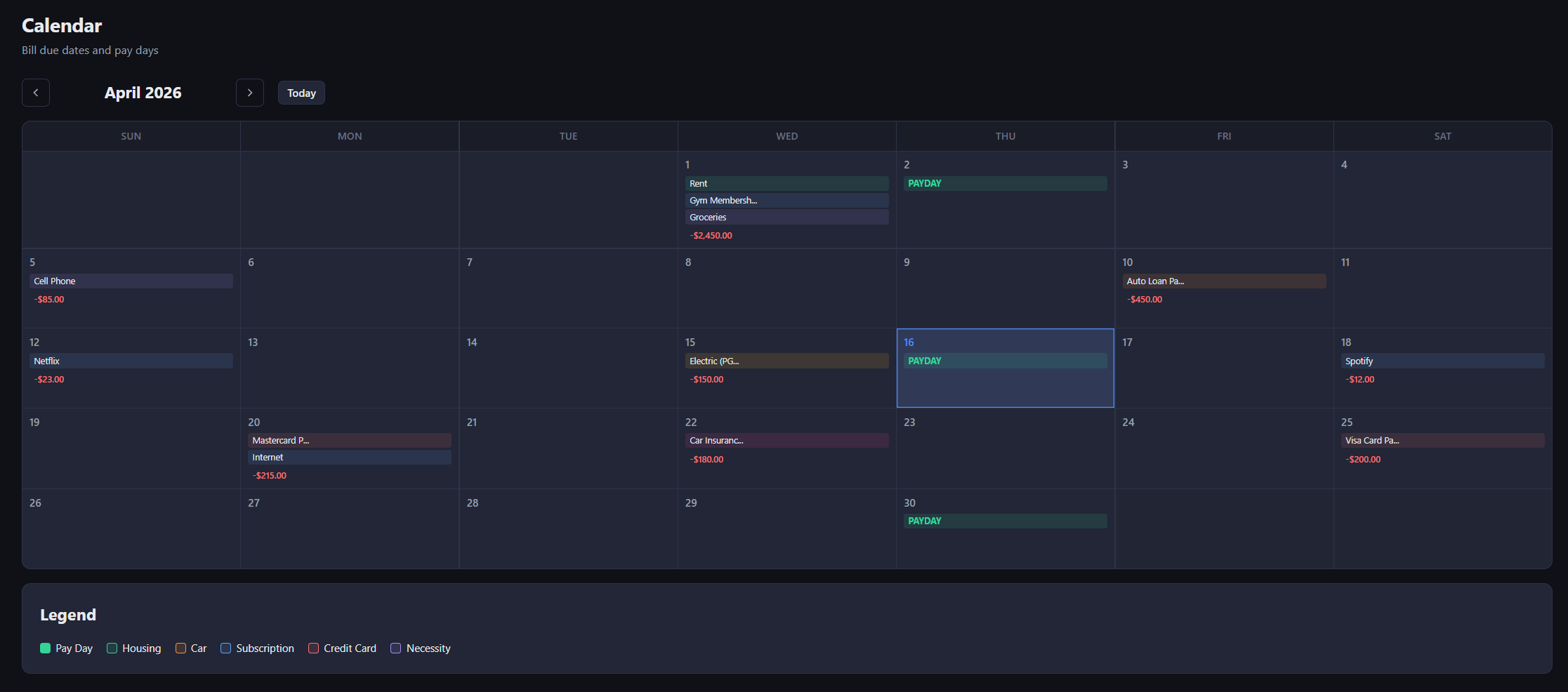Navigate to the previous month
1568x692 pixels.
pos(36,93)
